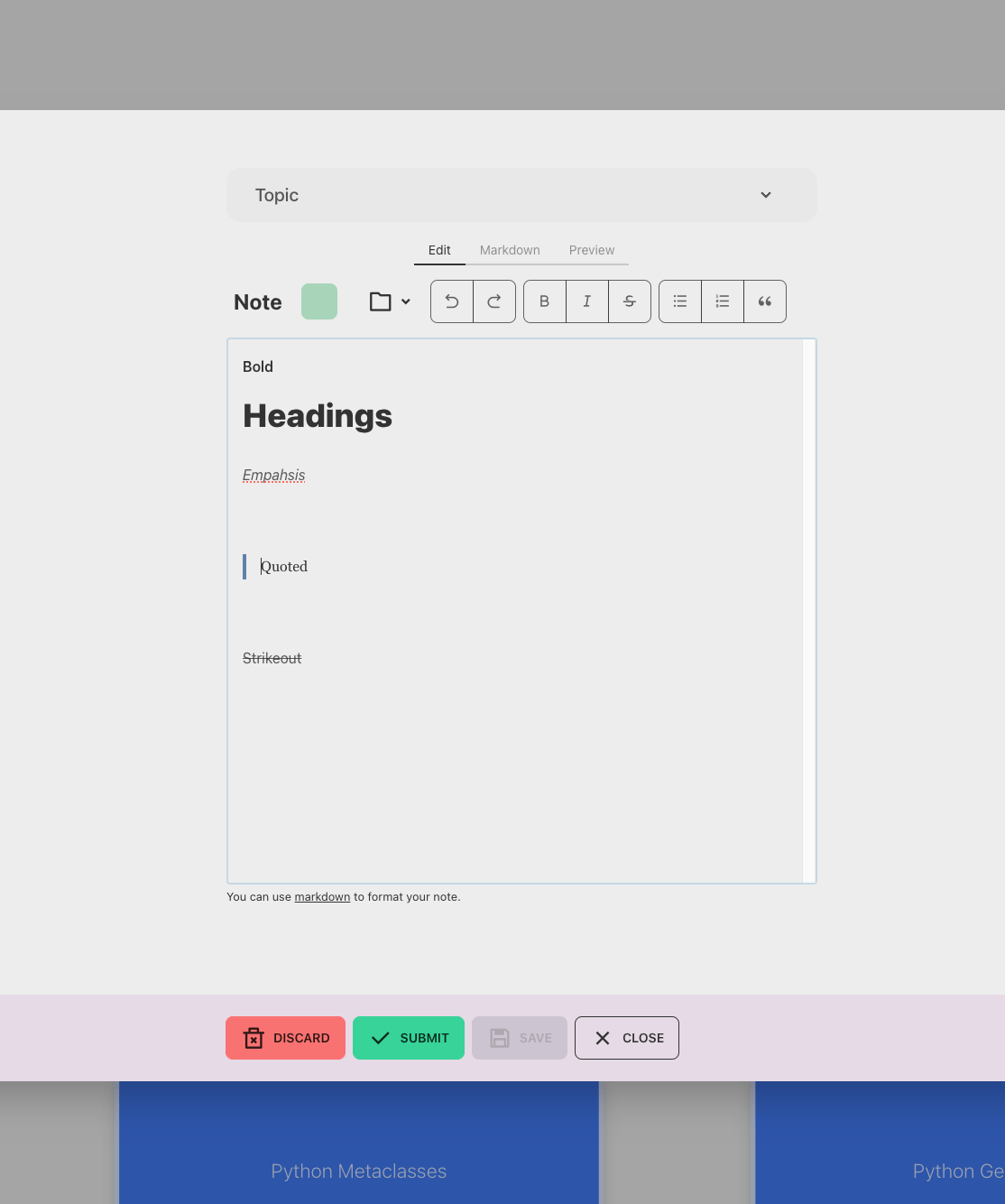Expand the Topic dropdown
Image resolution: width=1005 pixels, height=1204 pixels.
click(x=521, y=195)
